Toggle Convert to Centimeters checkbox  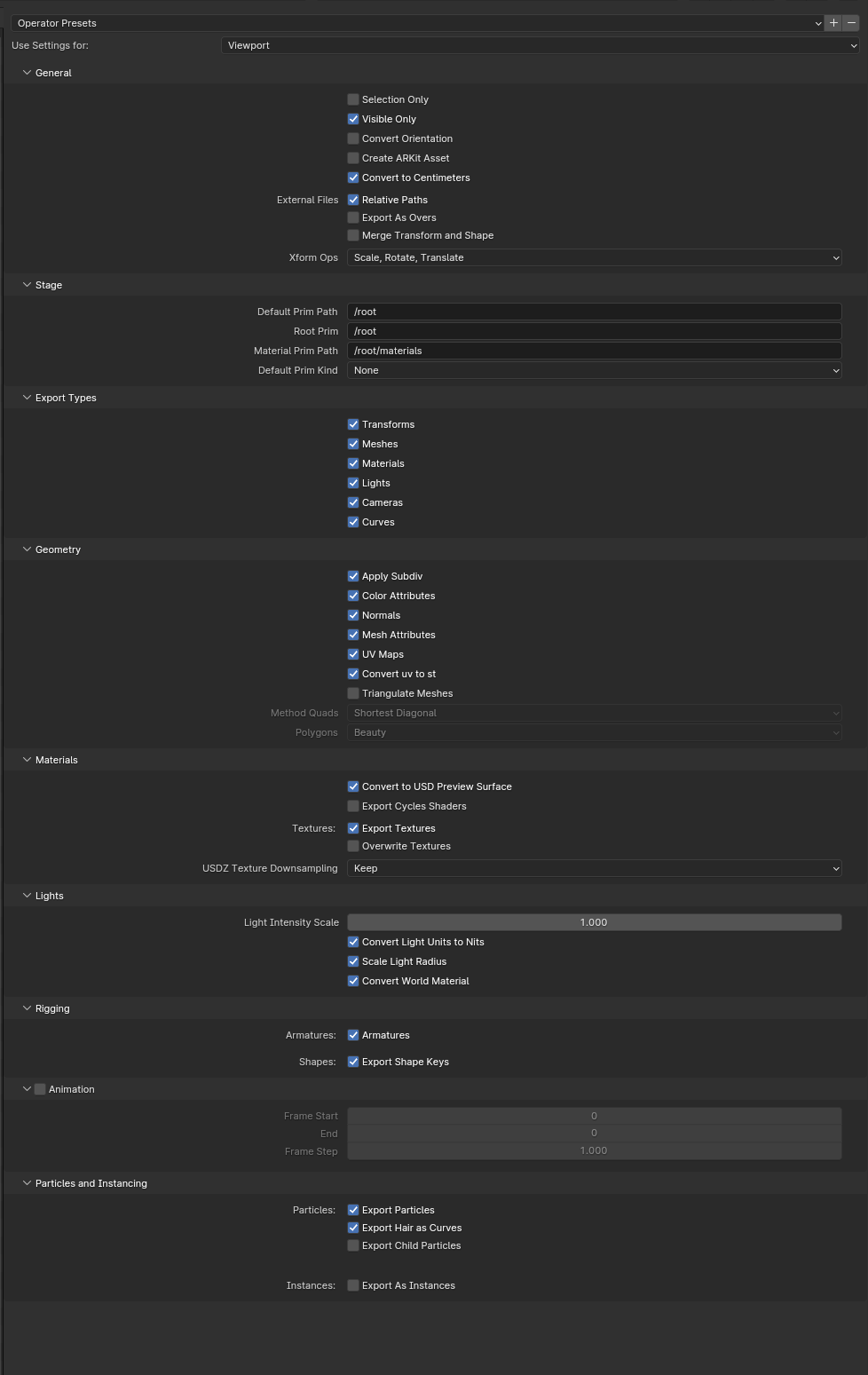click(353, 178)
